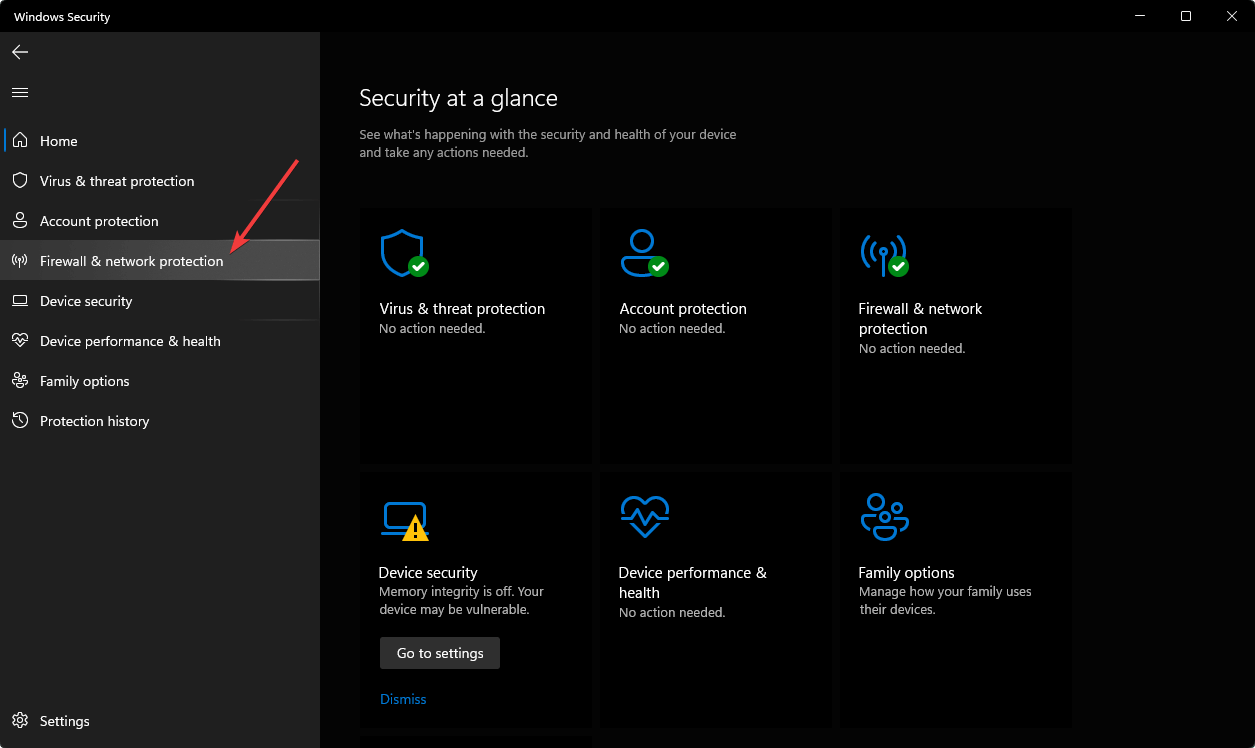Screen dimensions: 1255x748
Task: Open Settings at the sidebar bottom
Action: (x=160, y=721)
